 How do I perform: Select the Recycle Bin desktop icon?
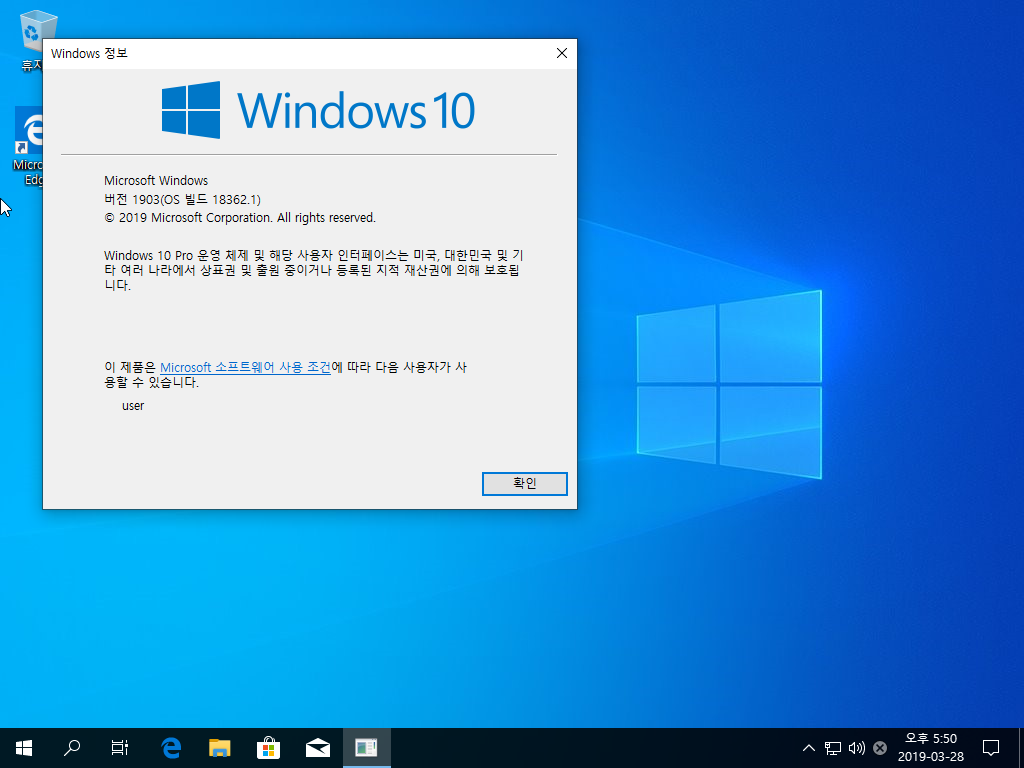click(x=31, y=40)
